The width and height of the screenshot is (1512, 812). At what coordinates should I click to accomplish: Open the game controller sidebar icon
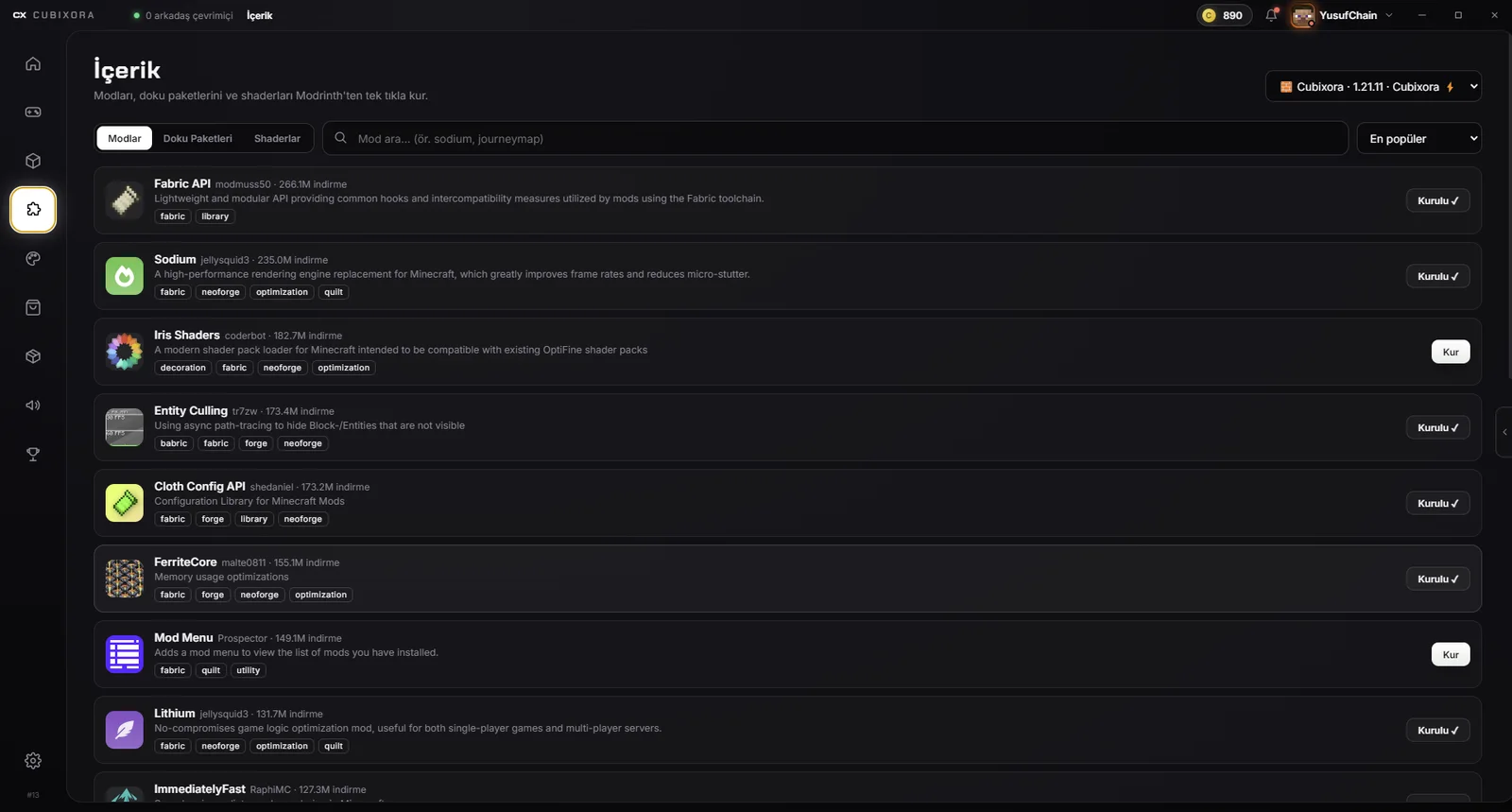point(33,112)
